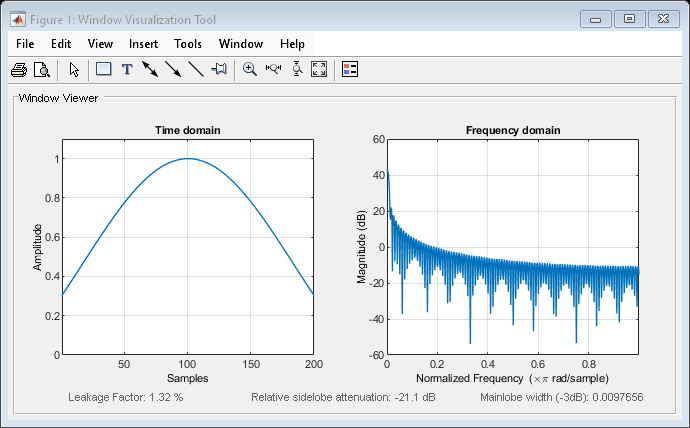Select the Edit Plot arrow pointer tool
The width and height of the screenshot is (690, 428).
tap(74, 70)
